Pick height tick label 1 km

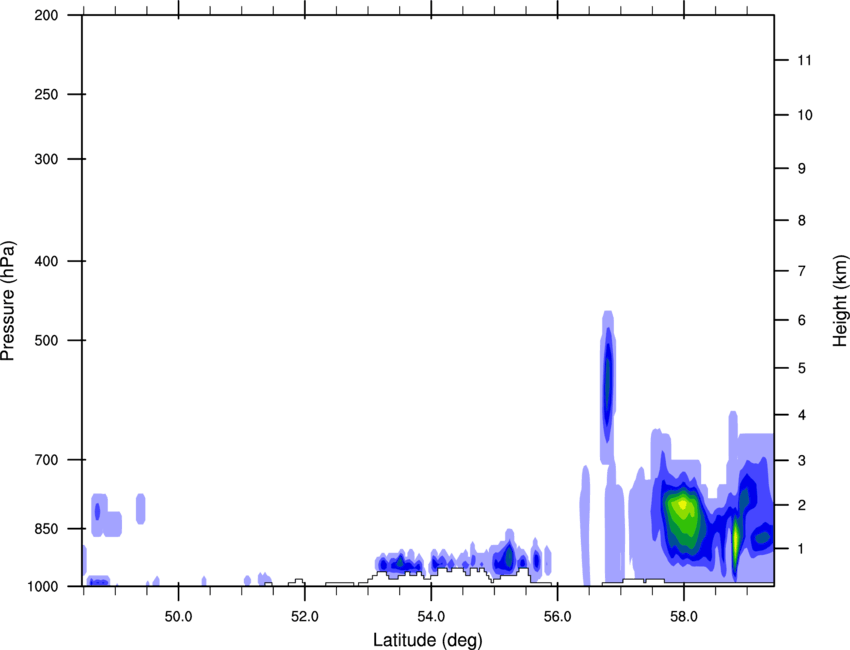(x=802, y=549)
